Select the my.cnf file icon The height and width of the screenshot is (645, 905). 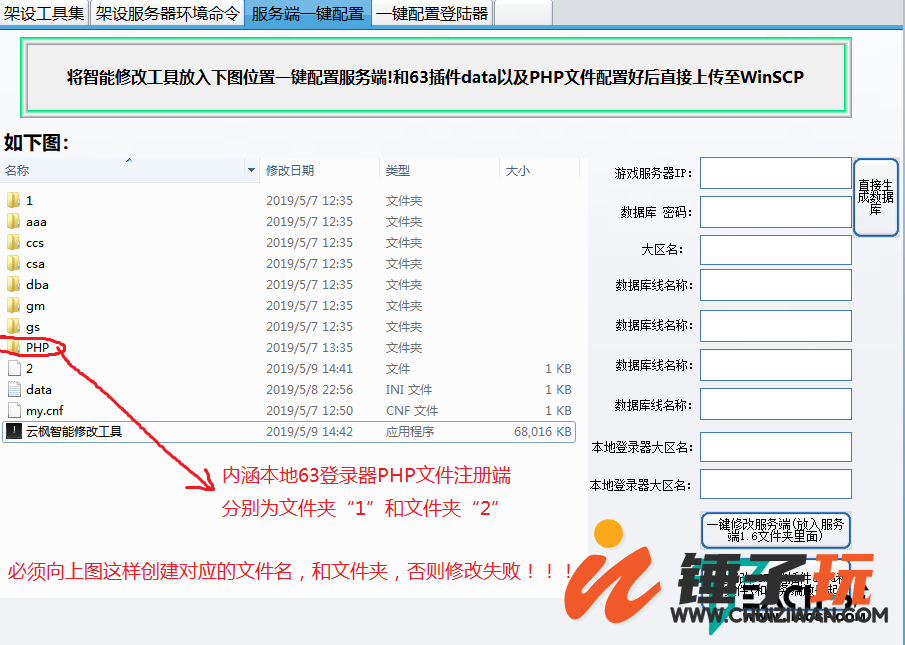(x=13, y=411)
